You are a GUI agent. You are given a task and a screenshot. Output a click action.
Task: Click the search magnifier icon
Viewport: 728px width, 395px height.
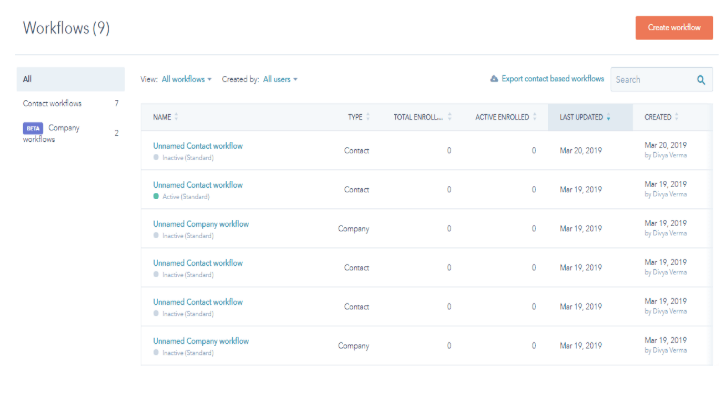pos(701,80)
